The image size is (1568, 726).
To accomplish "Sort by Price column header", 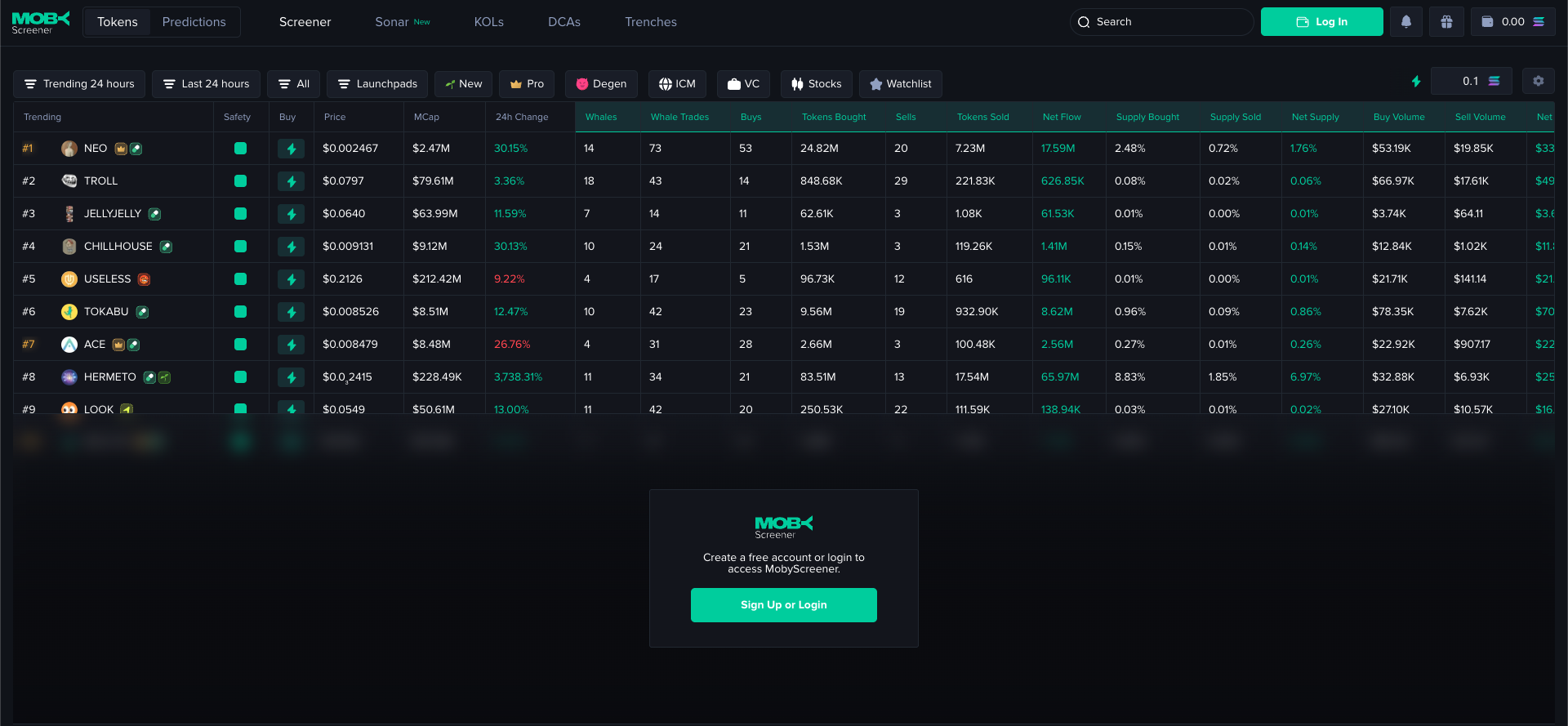I will point(335,117).
